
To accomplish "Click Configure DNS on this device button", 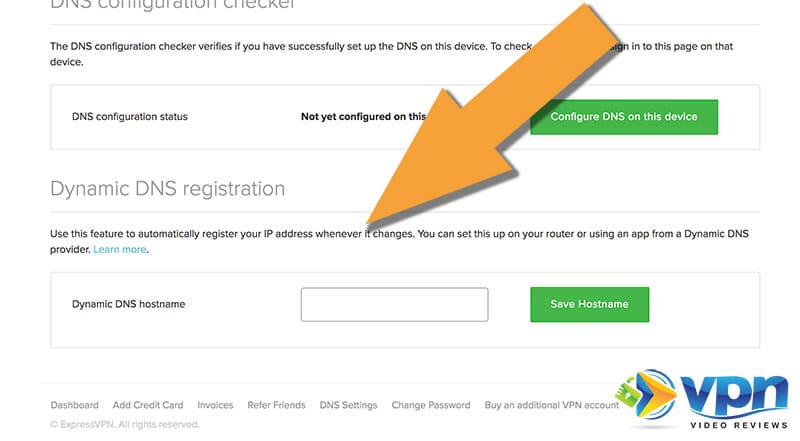I will click(623, 117).
